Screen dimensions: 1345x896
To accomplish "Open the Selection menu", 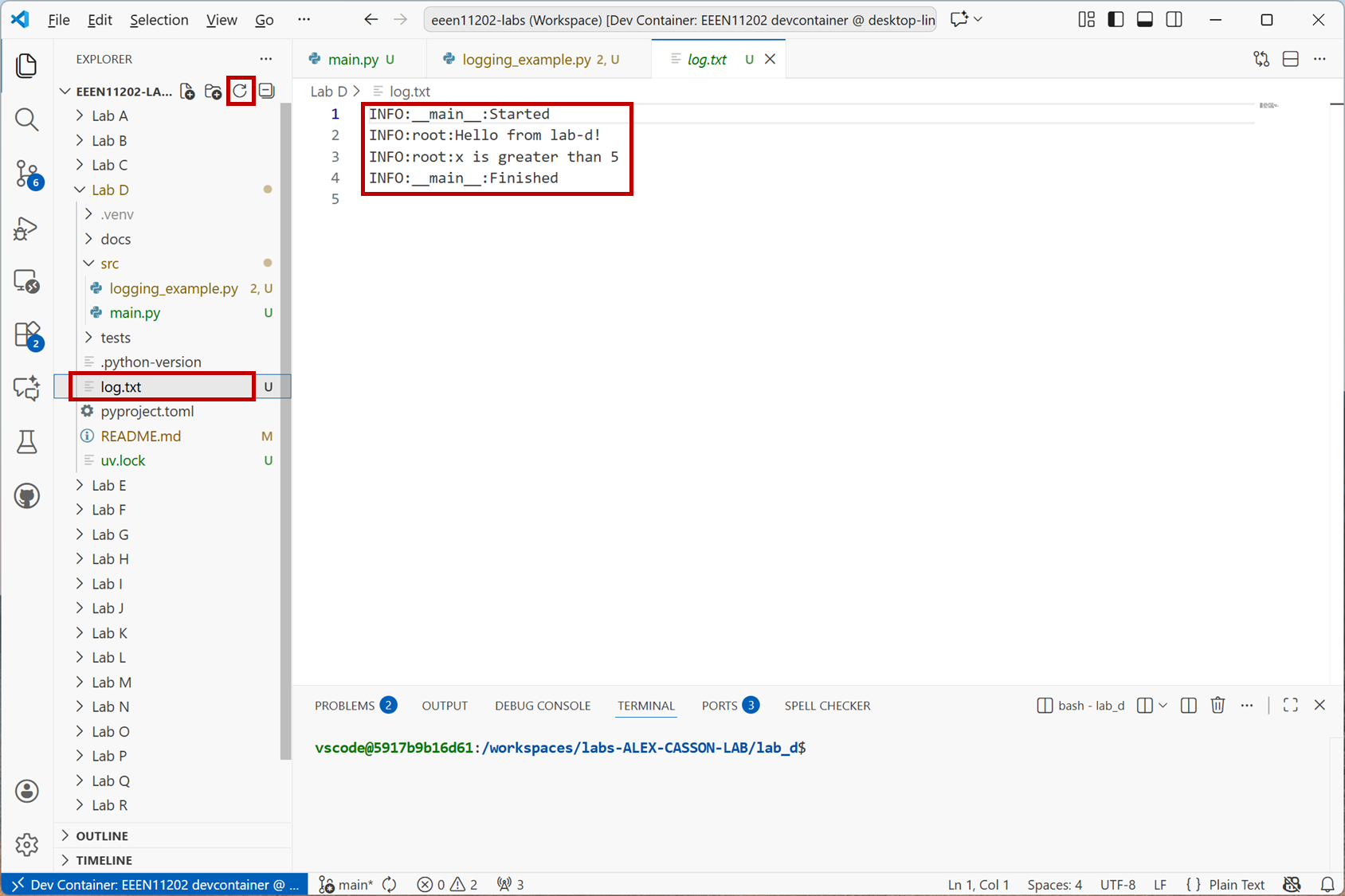I will point(159,20).
